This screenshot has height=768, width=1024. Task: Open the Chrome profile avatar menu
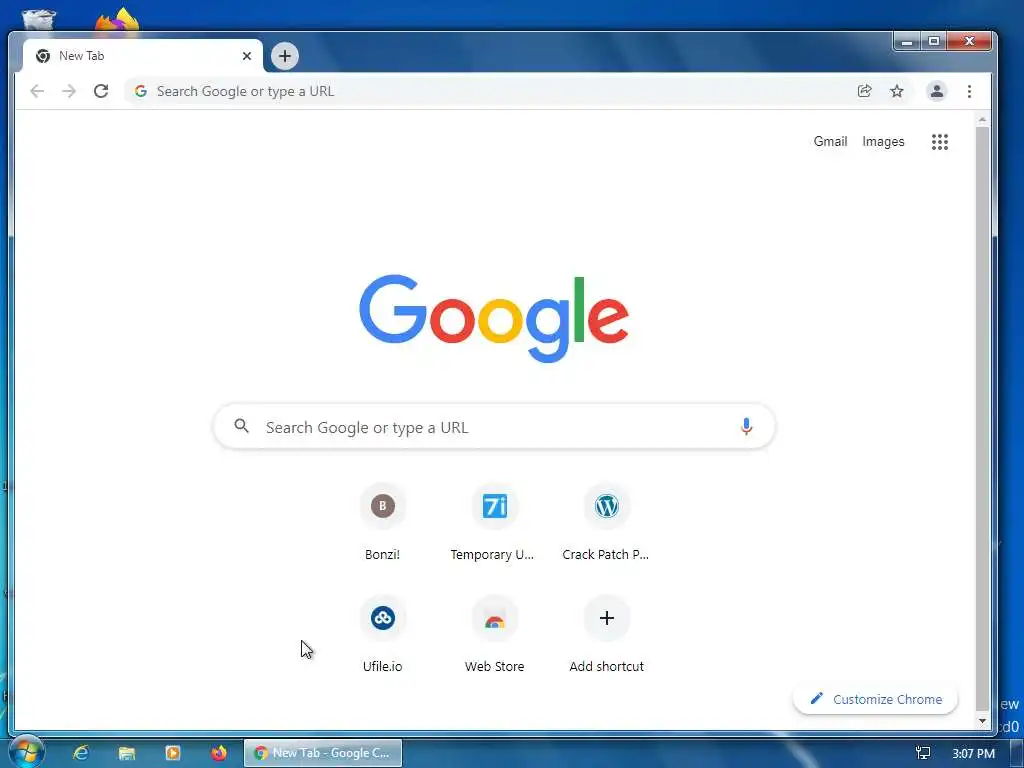point(936,91)
